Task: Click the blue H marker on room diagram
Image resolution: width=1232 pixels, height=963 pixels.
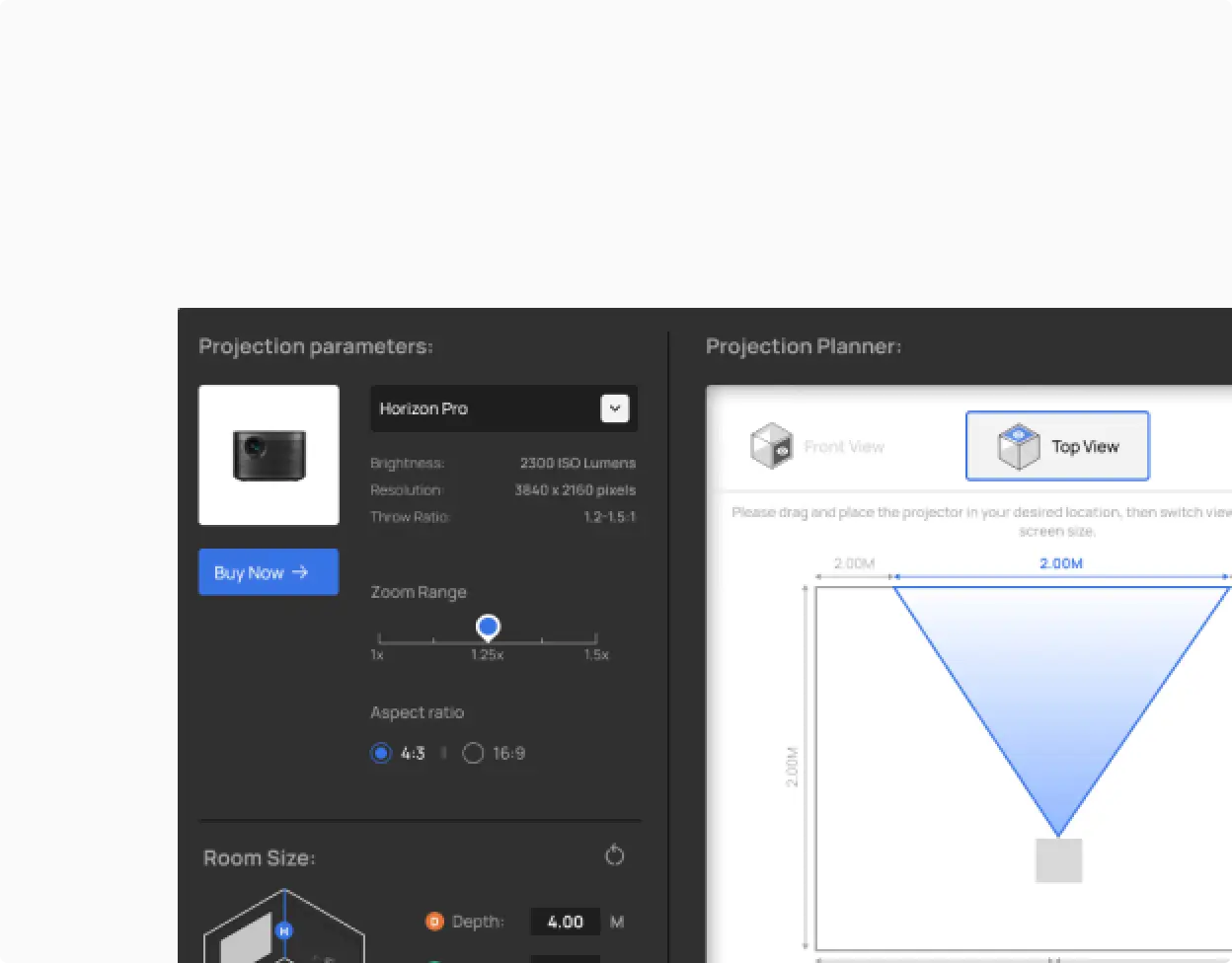Action: click(284, 930)
